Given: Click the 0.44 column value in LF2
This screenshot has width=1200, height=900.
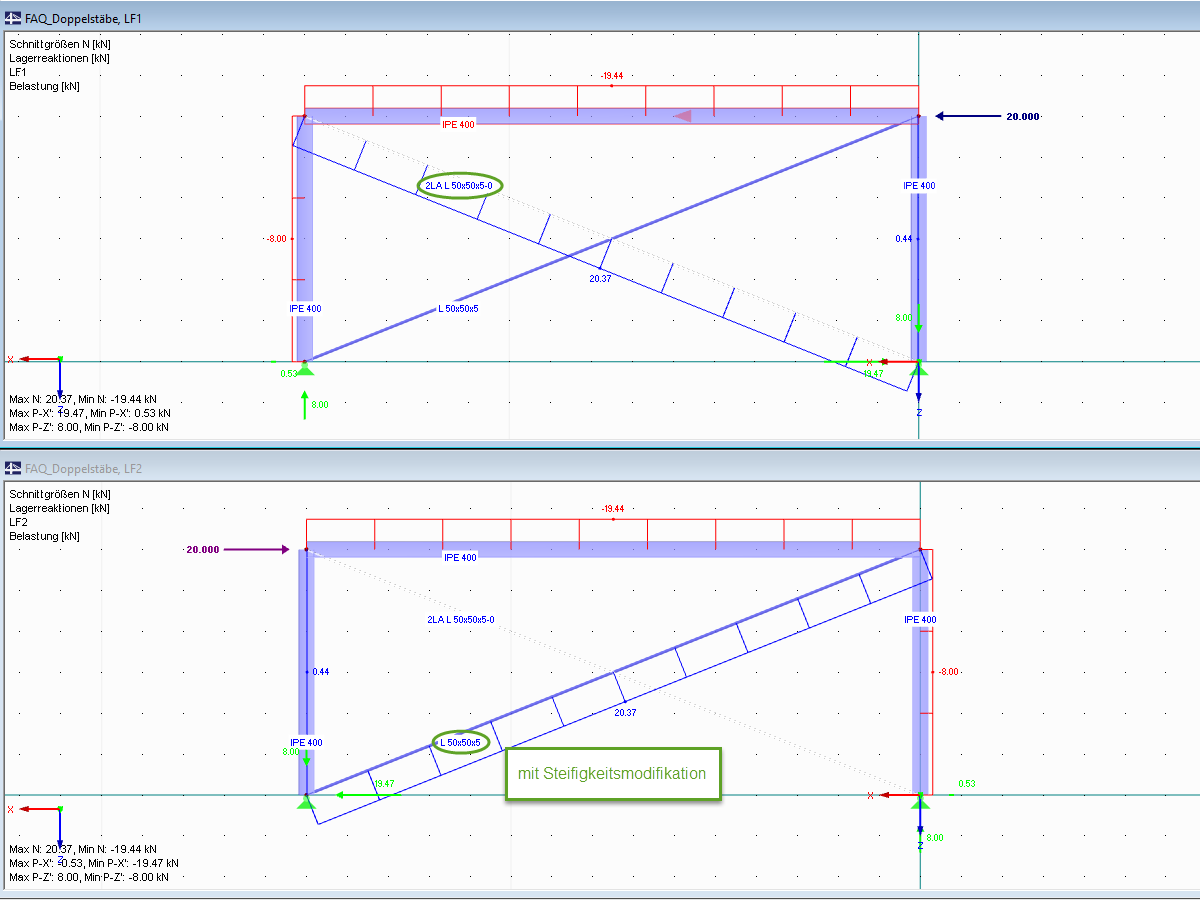Looking at the screenshot, I should 321,672.
